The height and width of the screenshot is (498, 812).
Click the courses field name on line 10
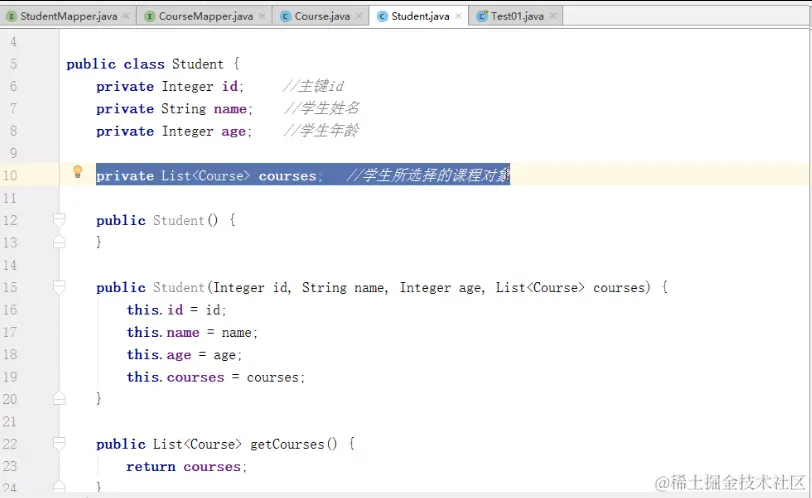click(287, 176)
